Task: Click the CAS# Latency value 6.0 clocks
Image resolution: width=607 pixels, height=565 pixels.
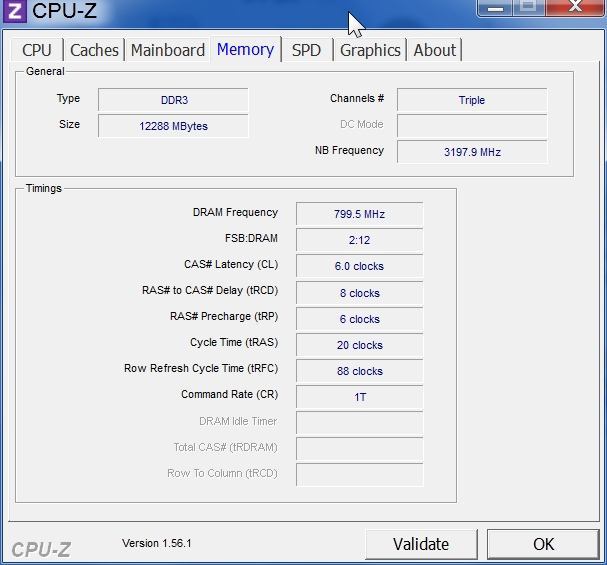Action: click(x=360, y=266)
